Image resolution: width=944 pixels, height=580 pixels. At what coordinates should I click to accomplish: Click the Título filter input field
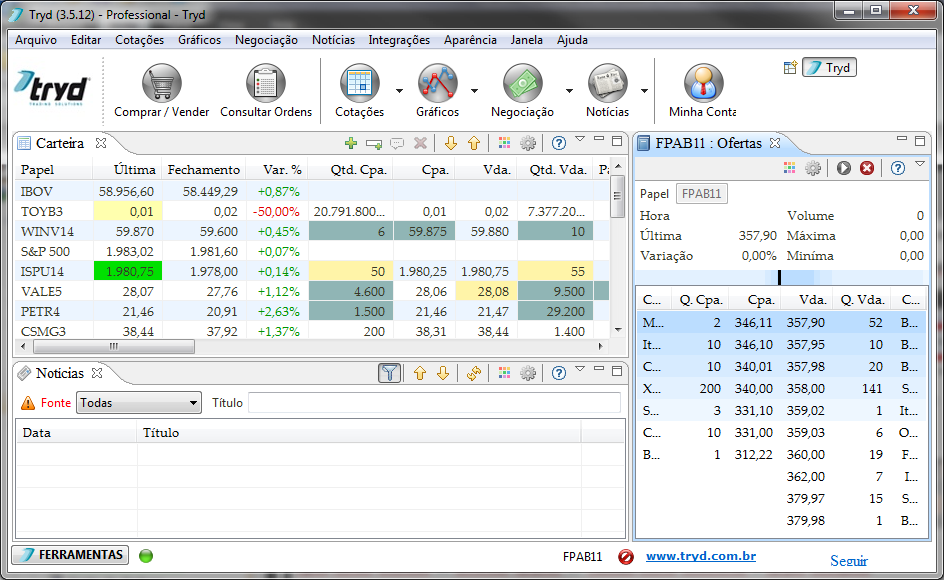click(x=434, y=402)
